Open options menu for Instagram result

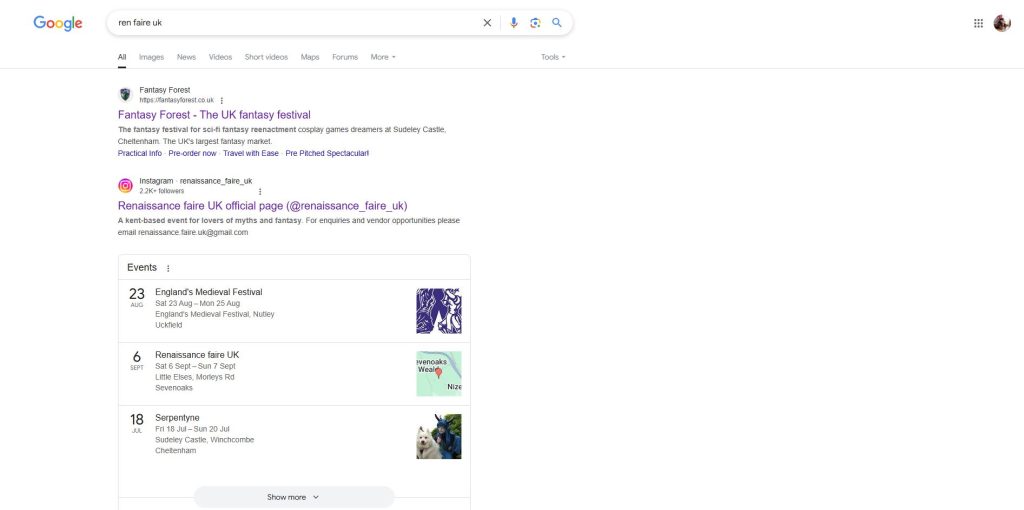click(260, 191)
